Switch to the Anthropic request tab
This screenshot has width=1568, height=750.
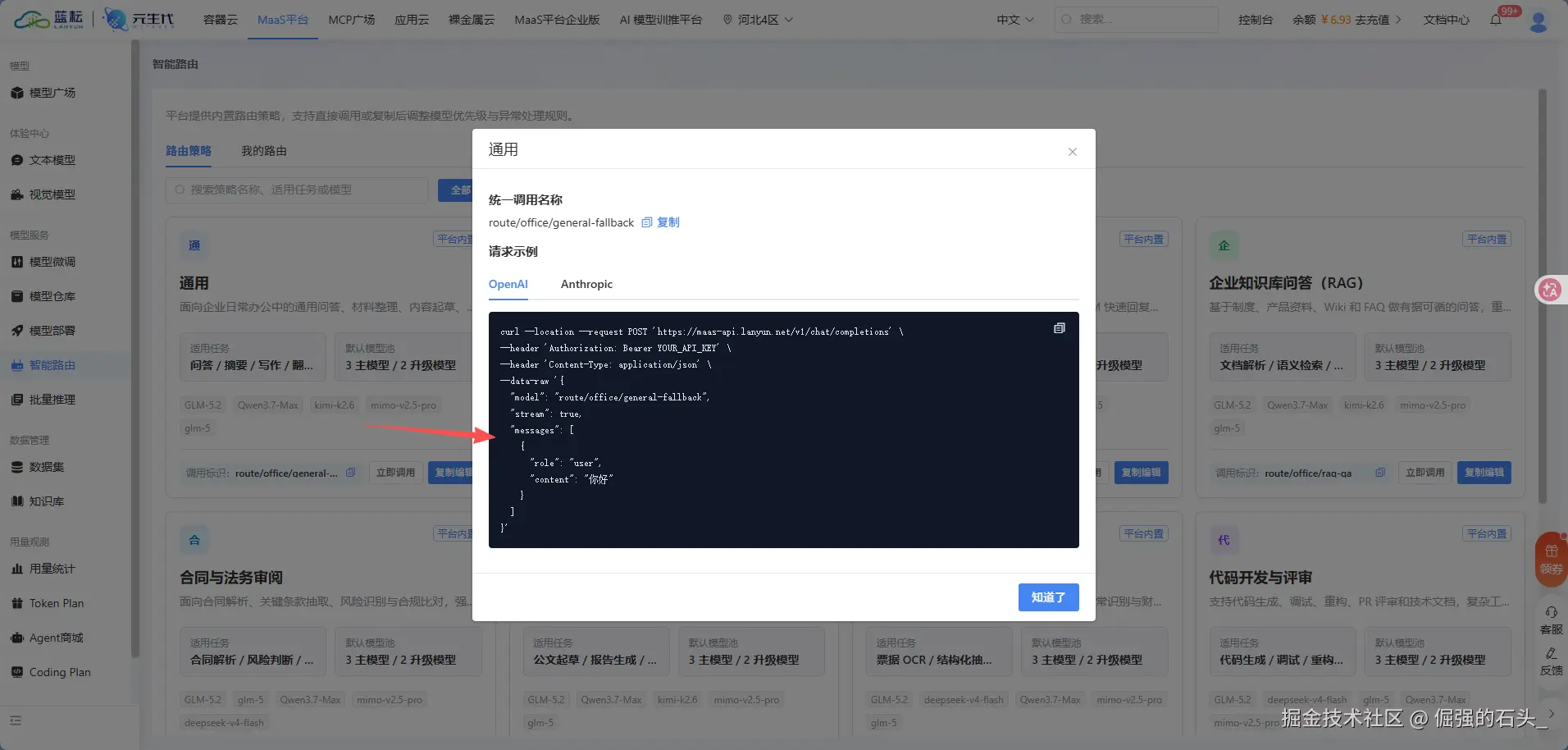coord(586,284)
